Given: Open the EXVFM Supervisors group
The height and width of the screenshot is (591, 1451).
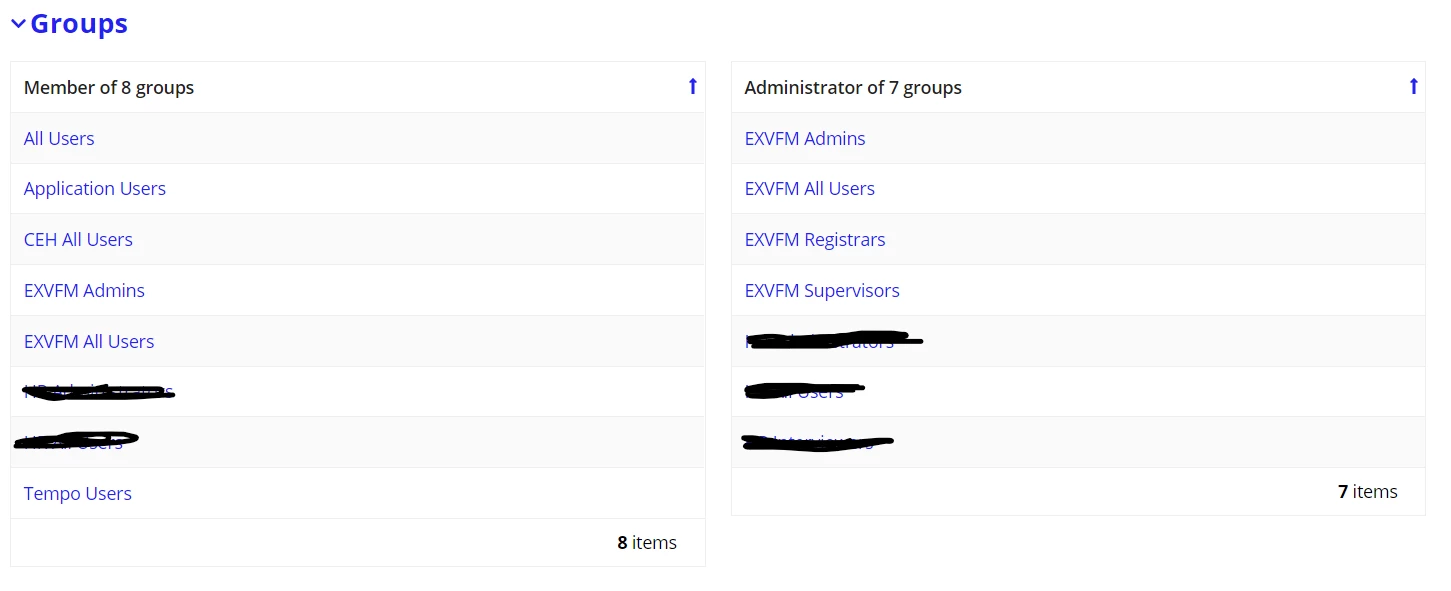Looking at the screenshot, I should [822, 291].
